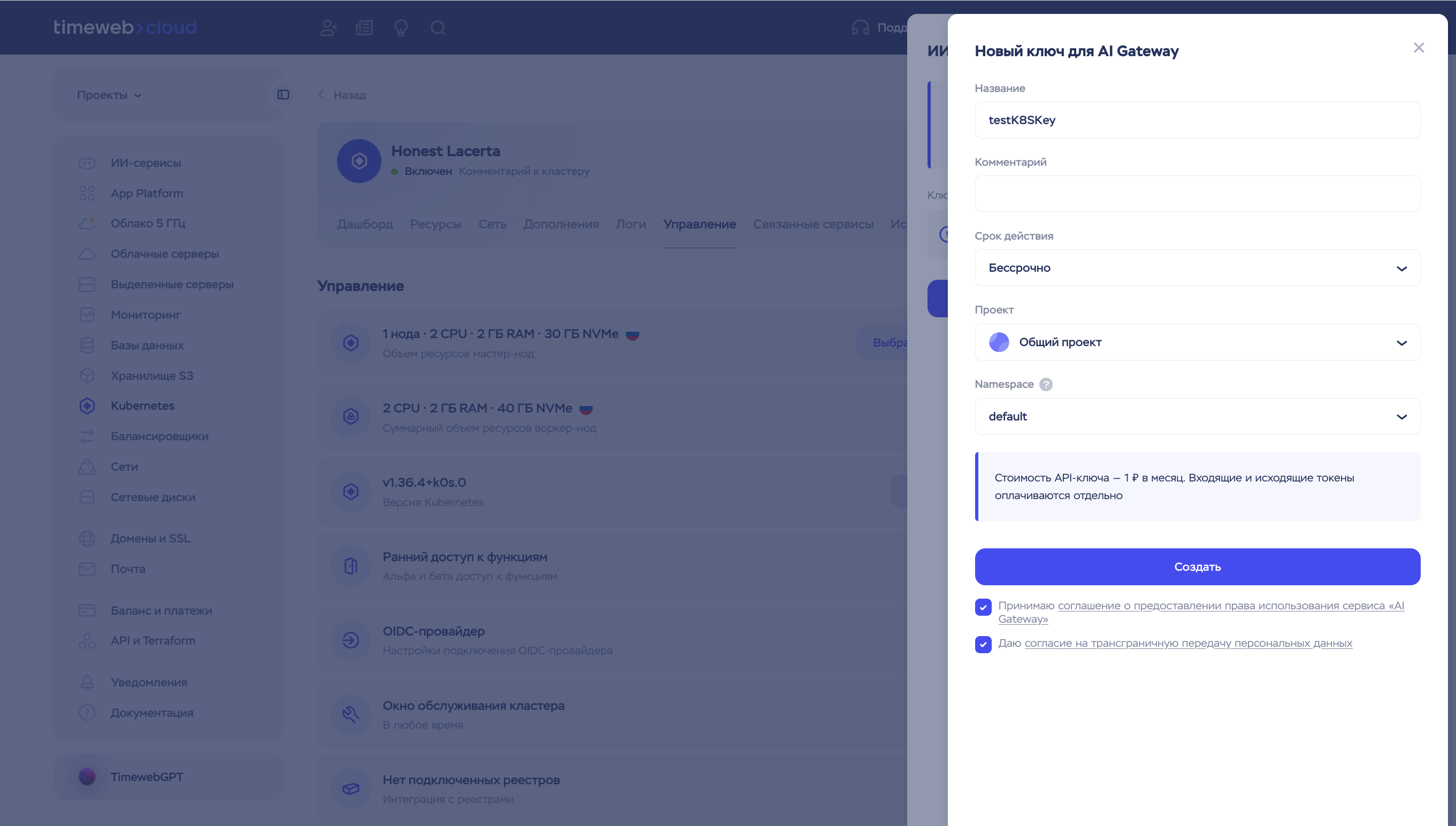
Task: Open Базы данных sidebar item
Action: pyautogui.click(x=147, y=345)
